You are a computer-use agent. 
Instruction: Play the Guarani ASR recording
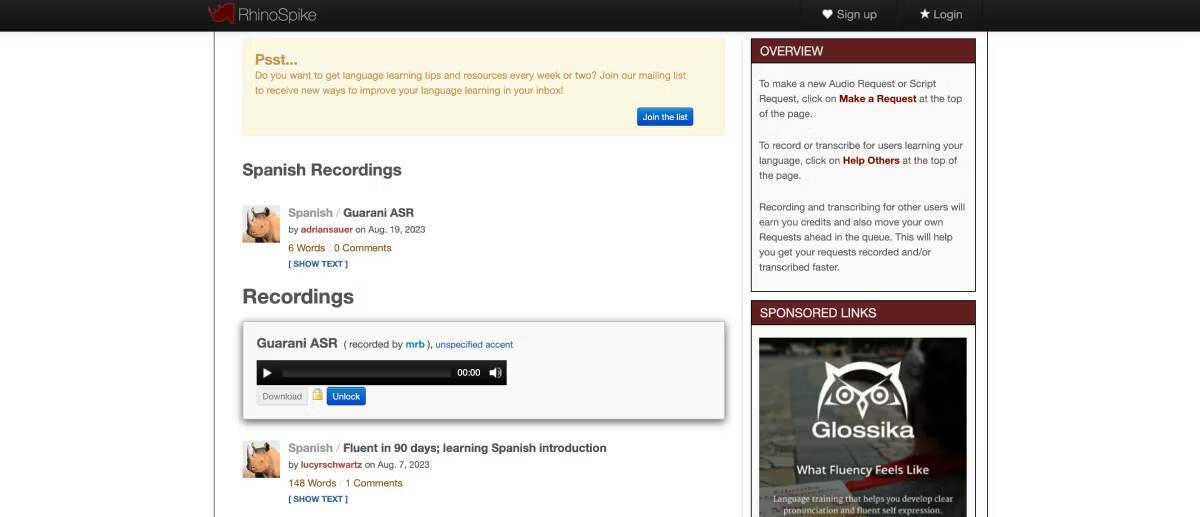point(267,373)
